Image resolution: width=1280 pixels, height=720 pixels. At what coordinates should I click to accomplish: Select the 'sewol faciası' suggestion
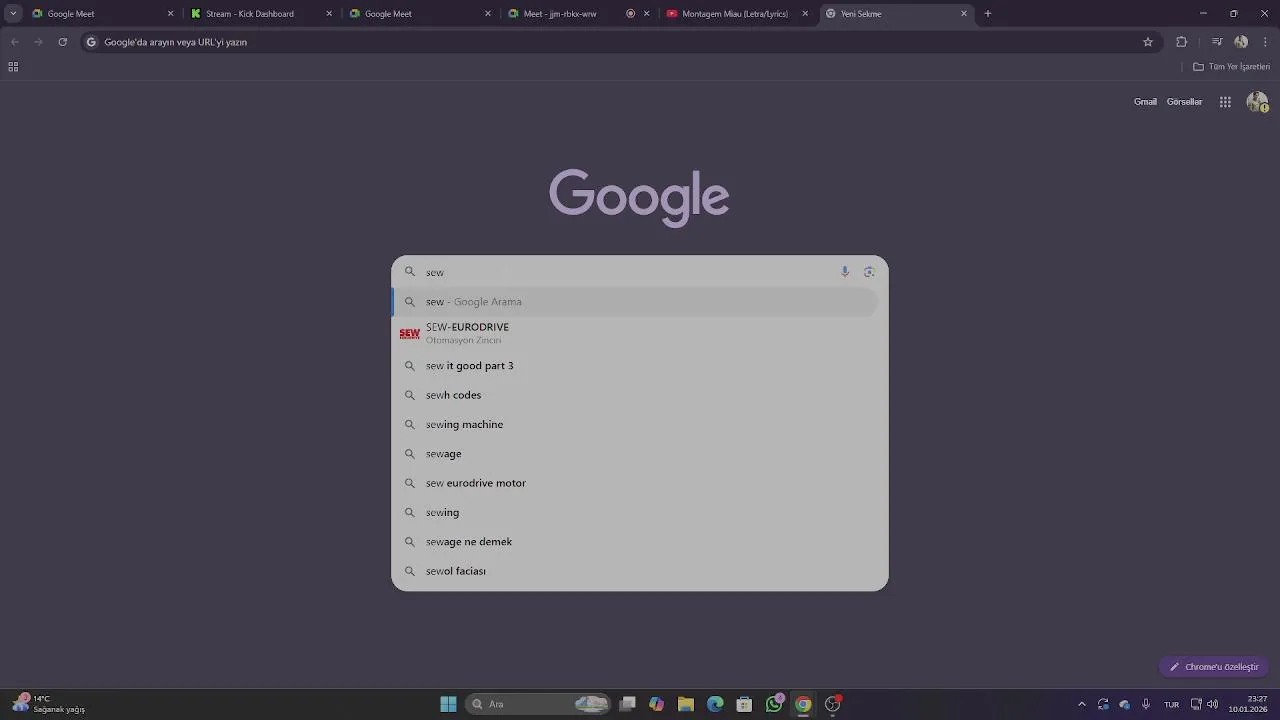(x=636, y=571)
